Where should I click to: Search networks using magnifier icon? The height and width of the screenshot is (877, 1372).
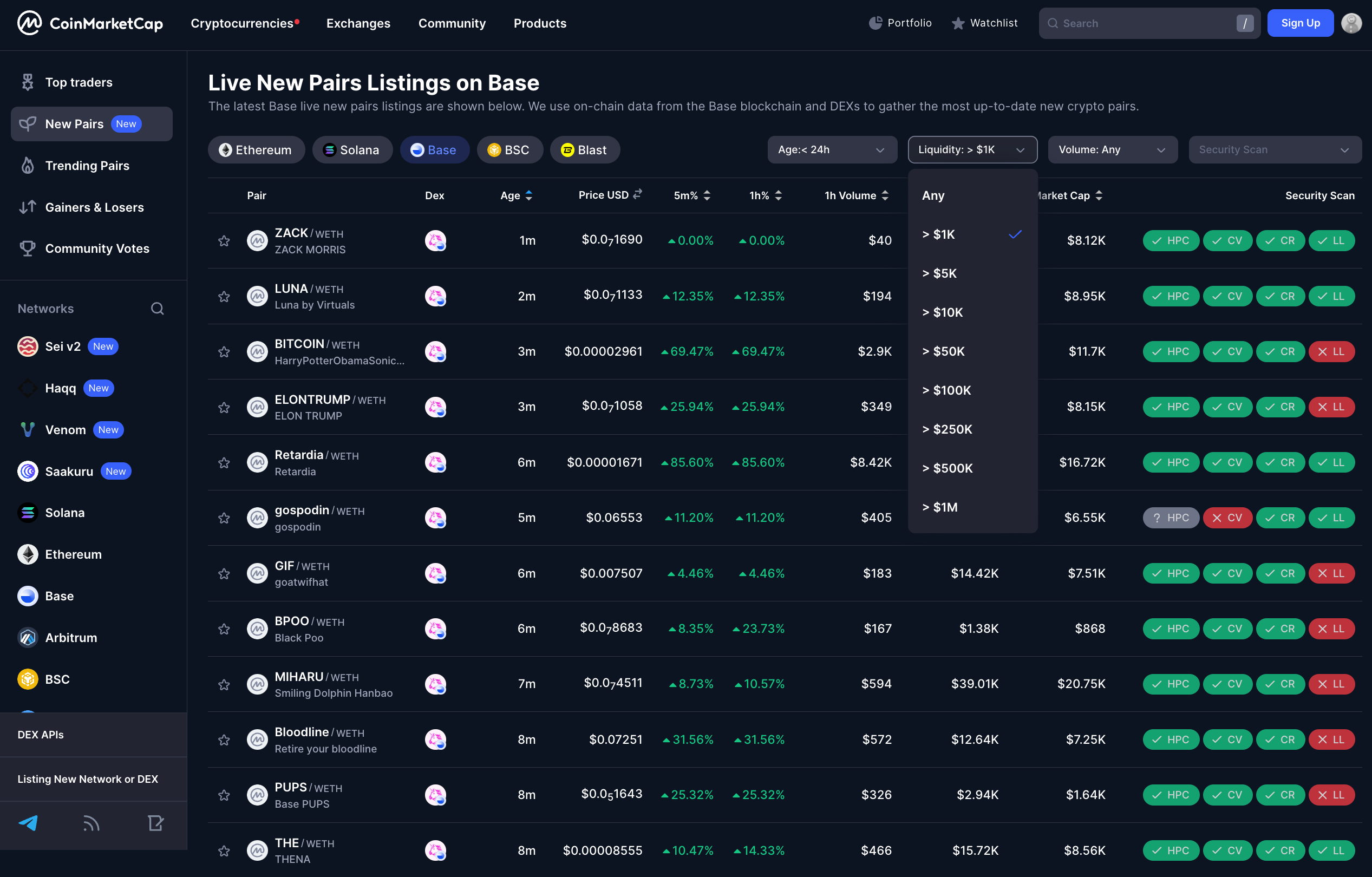157,308
